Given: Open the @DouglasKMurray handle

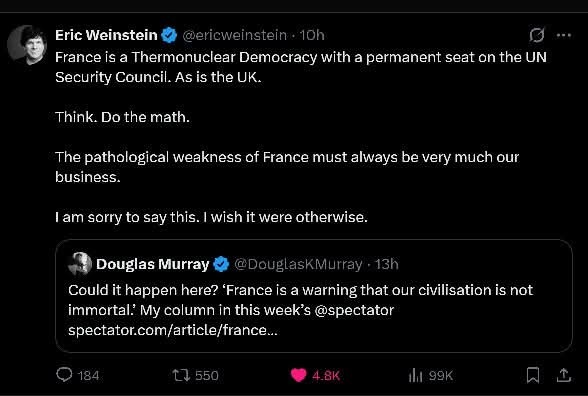Looking at the screenshot, I should [x=298, y=264].
